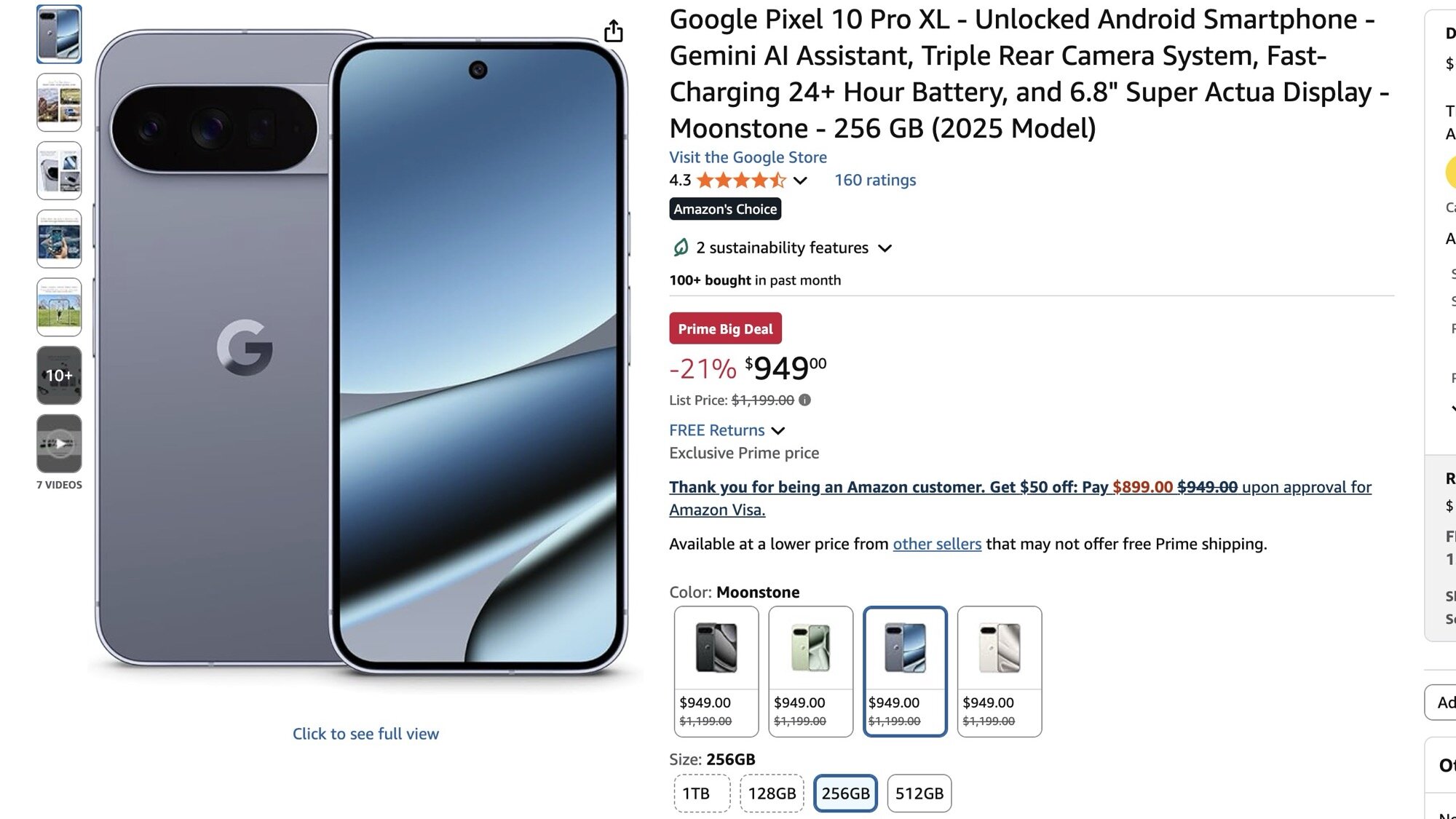Image resolution: width=1456 pixels, height=819 pixels.
Task: Expand the ratings breakdown chevron
Action: [799, 180]
